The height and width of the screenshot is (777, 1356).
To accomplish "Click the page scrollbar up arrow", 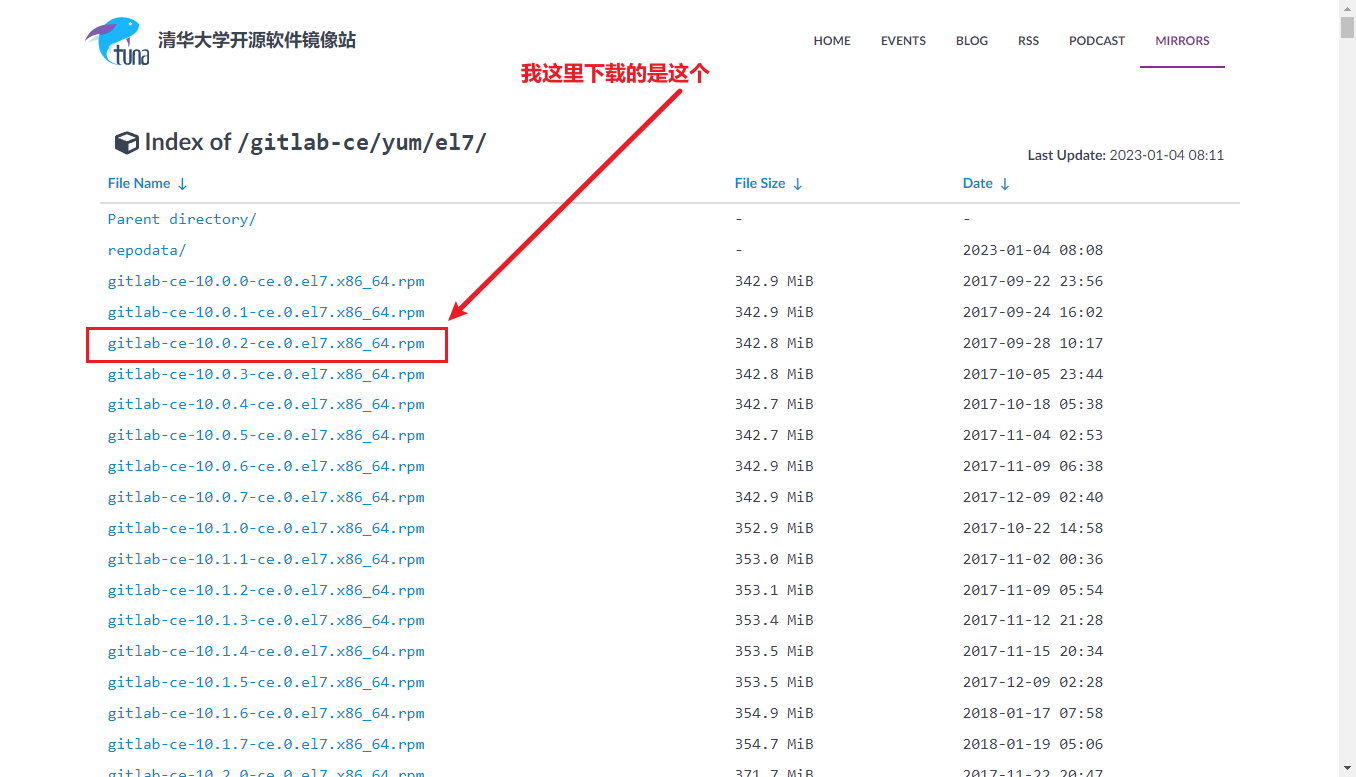I will (1347, 8).
